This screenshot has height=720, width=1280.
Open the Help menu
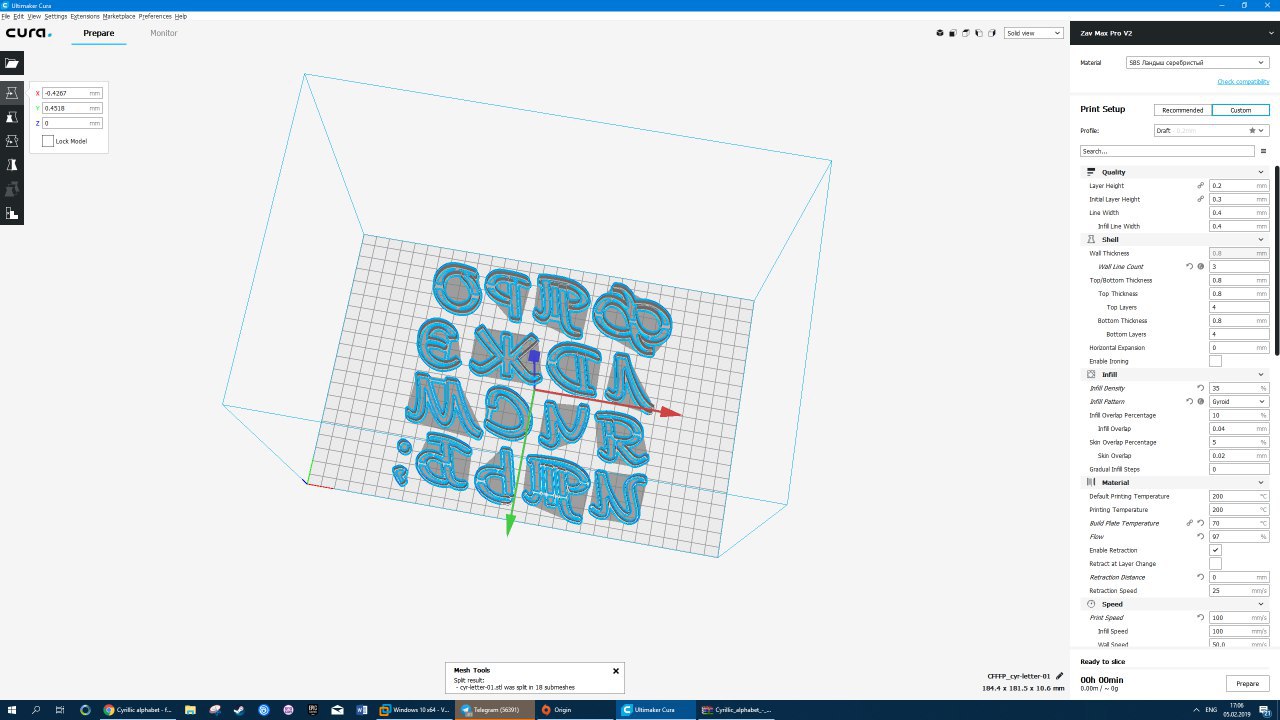[x=181, y=16]
